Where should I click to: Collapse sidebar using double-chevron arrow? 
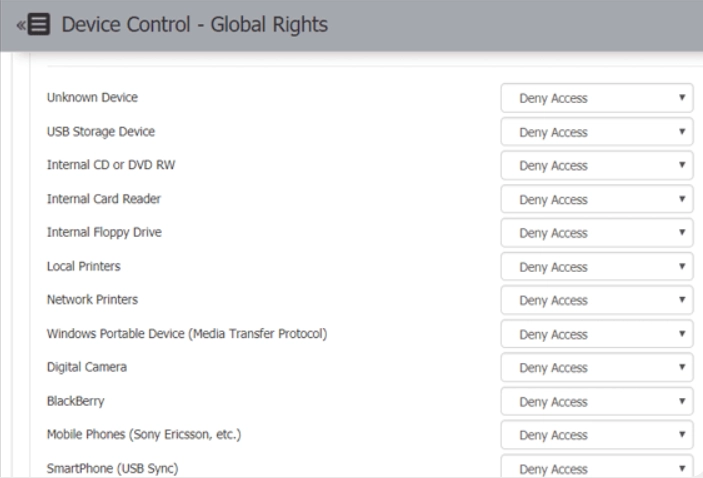point(21,25)
